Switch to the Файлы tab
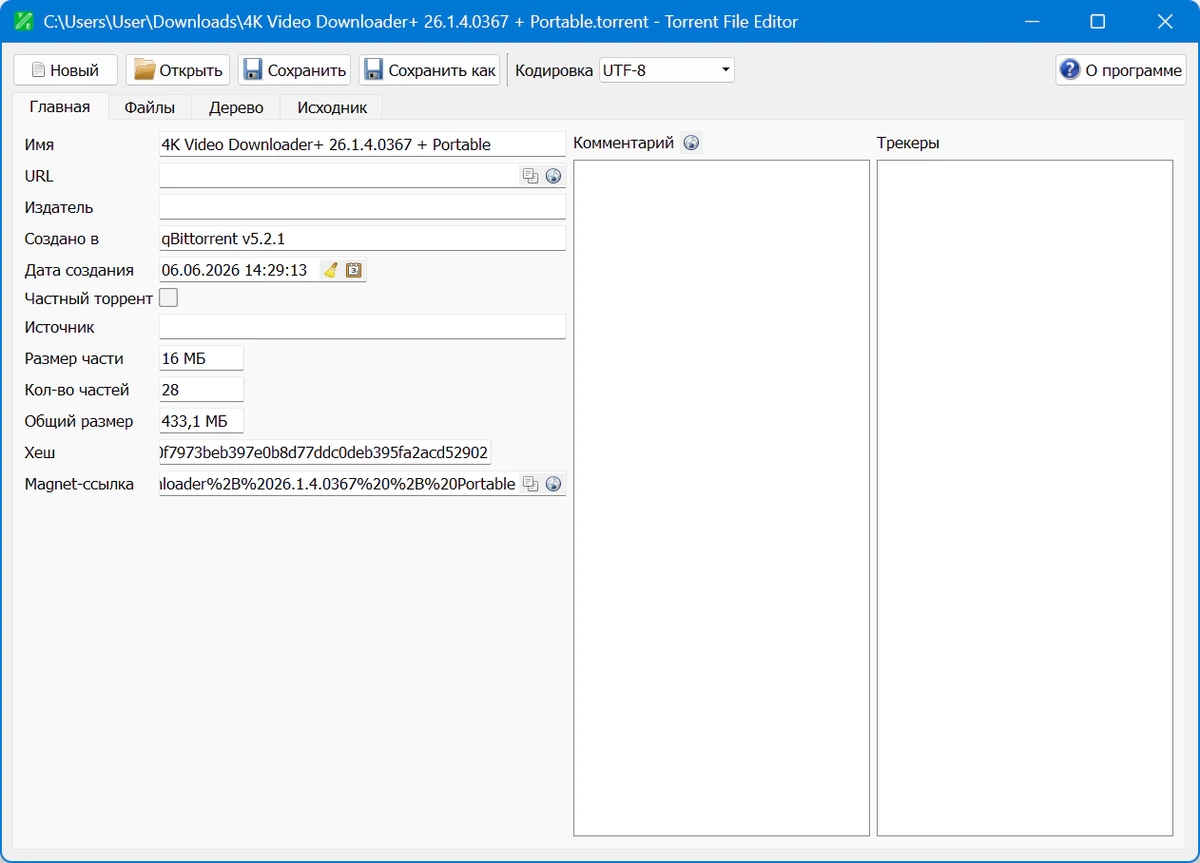Viewport: 1200px width, 863px height. point(150,107)
